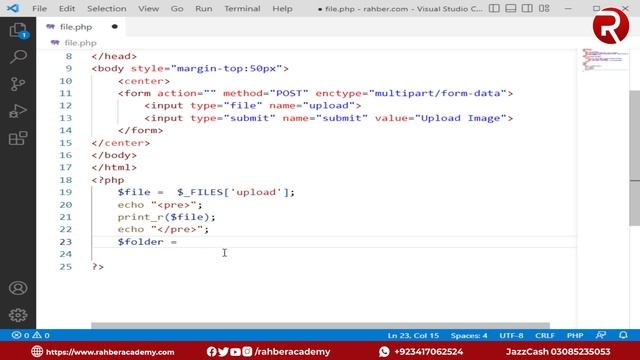Toggle secondary side bar layout icon
This screenshot has height=360, width=640.
[x=527, y=8]
